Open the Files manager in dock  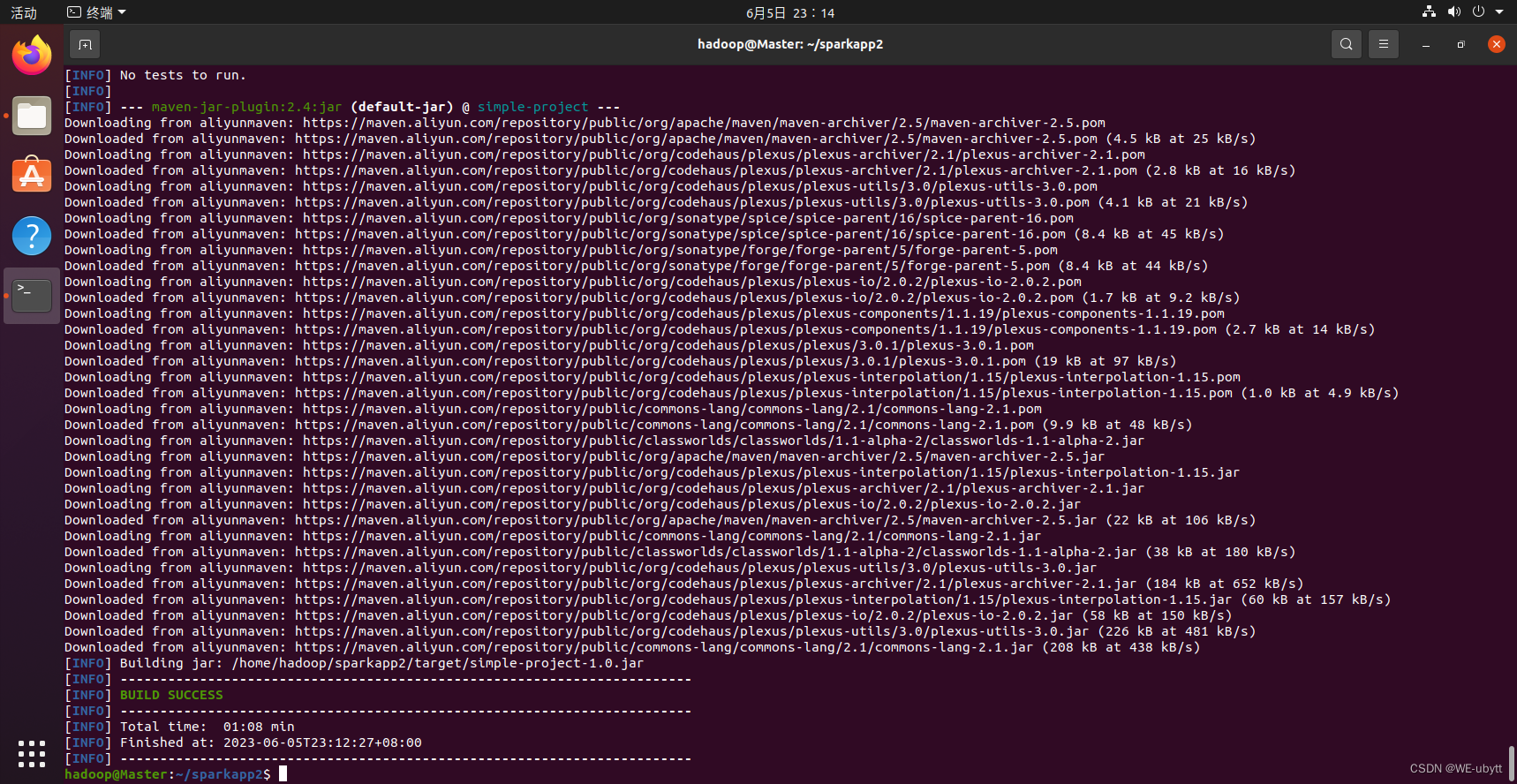pos(32,116)
